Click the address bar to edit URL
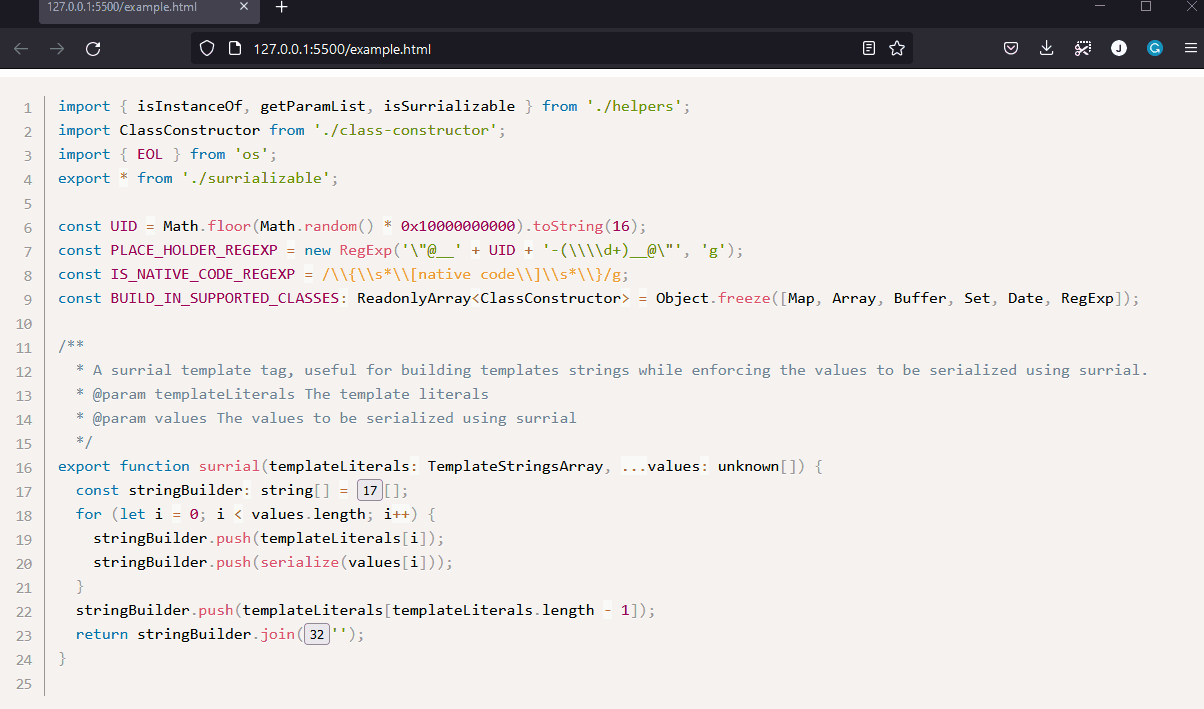 pyautogui.click(x=500, y=47)
